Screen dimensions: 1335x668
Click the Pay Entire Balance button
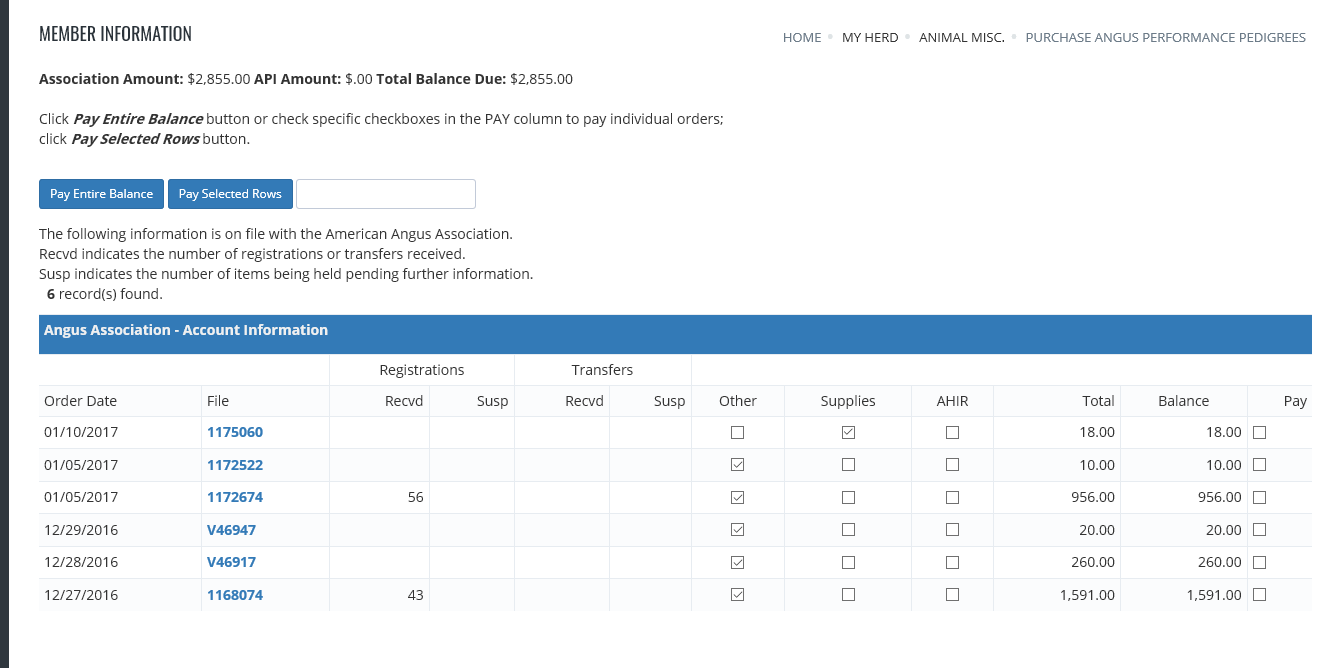pos(101,194)
